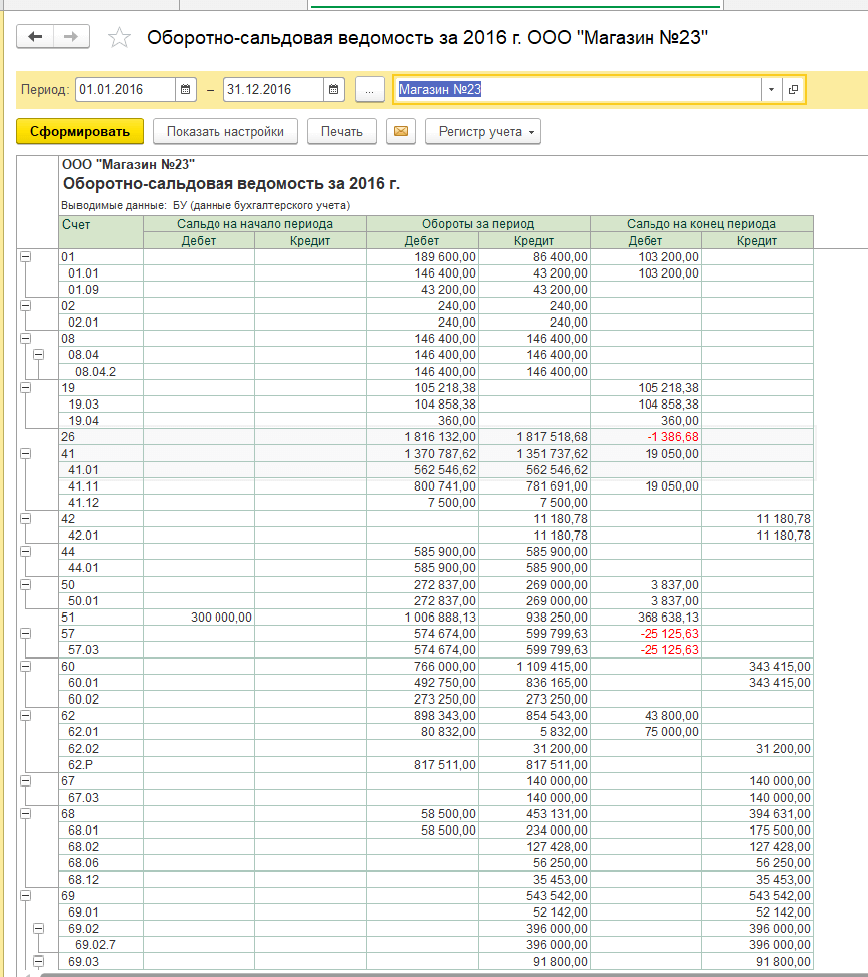Open calendar for start date 01.01.2016

tap(186, 90)
